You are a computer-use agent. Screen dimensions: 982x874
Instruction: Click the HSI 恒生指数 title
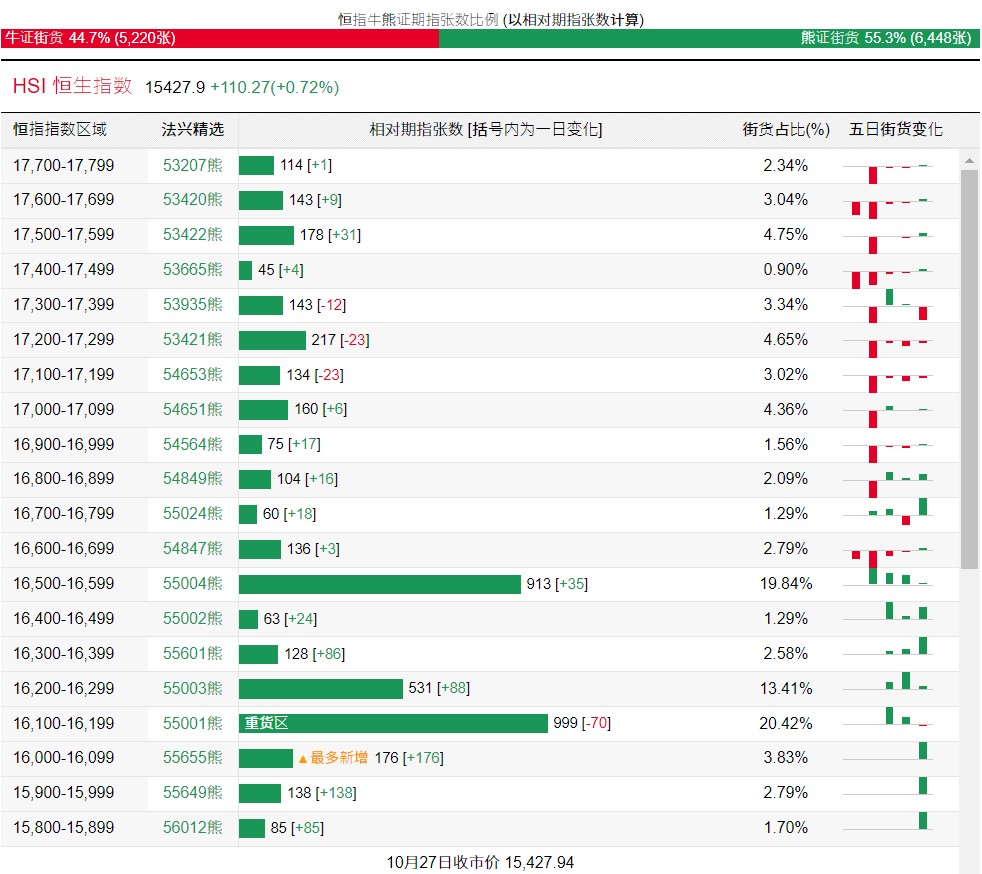coord(72,87)
